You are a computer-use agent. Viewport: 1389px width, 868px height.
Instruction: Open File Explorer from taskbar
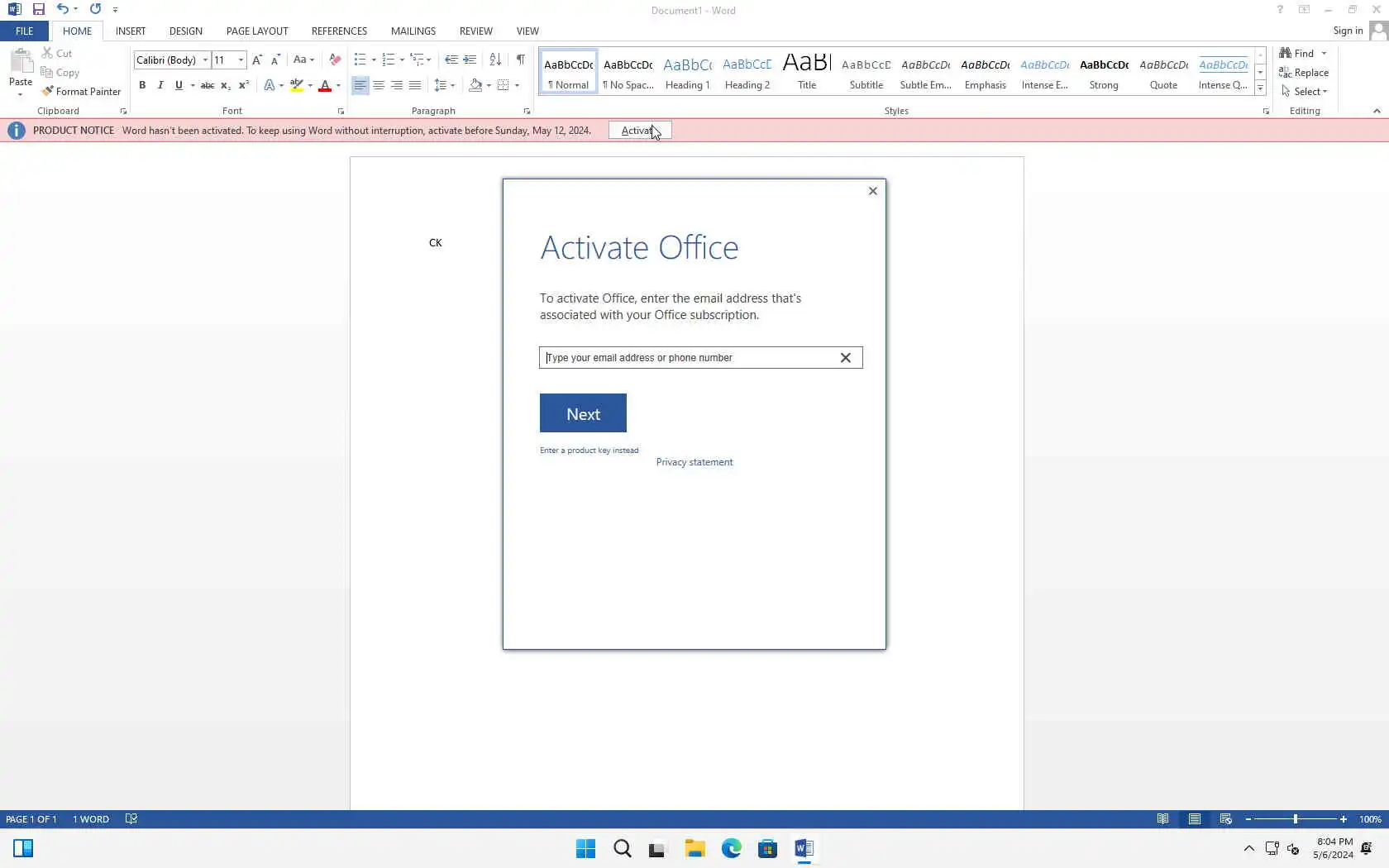(694, 848)
